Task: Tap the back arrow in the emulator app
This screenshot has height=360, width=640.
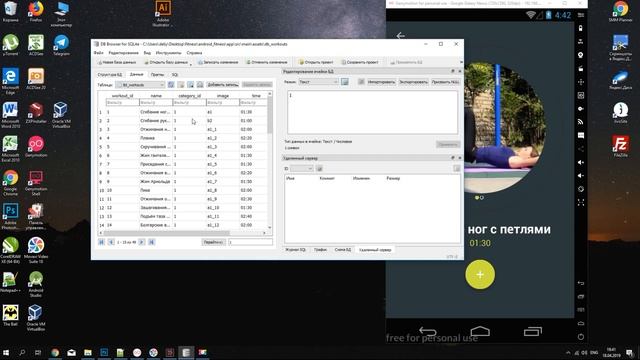Action: [401, 36]
